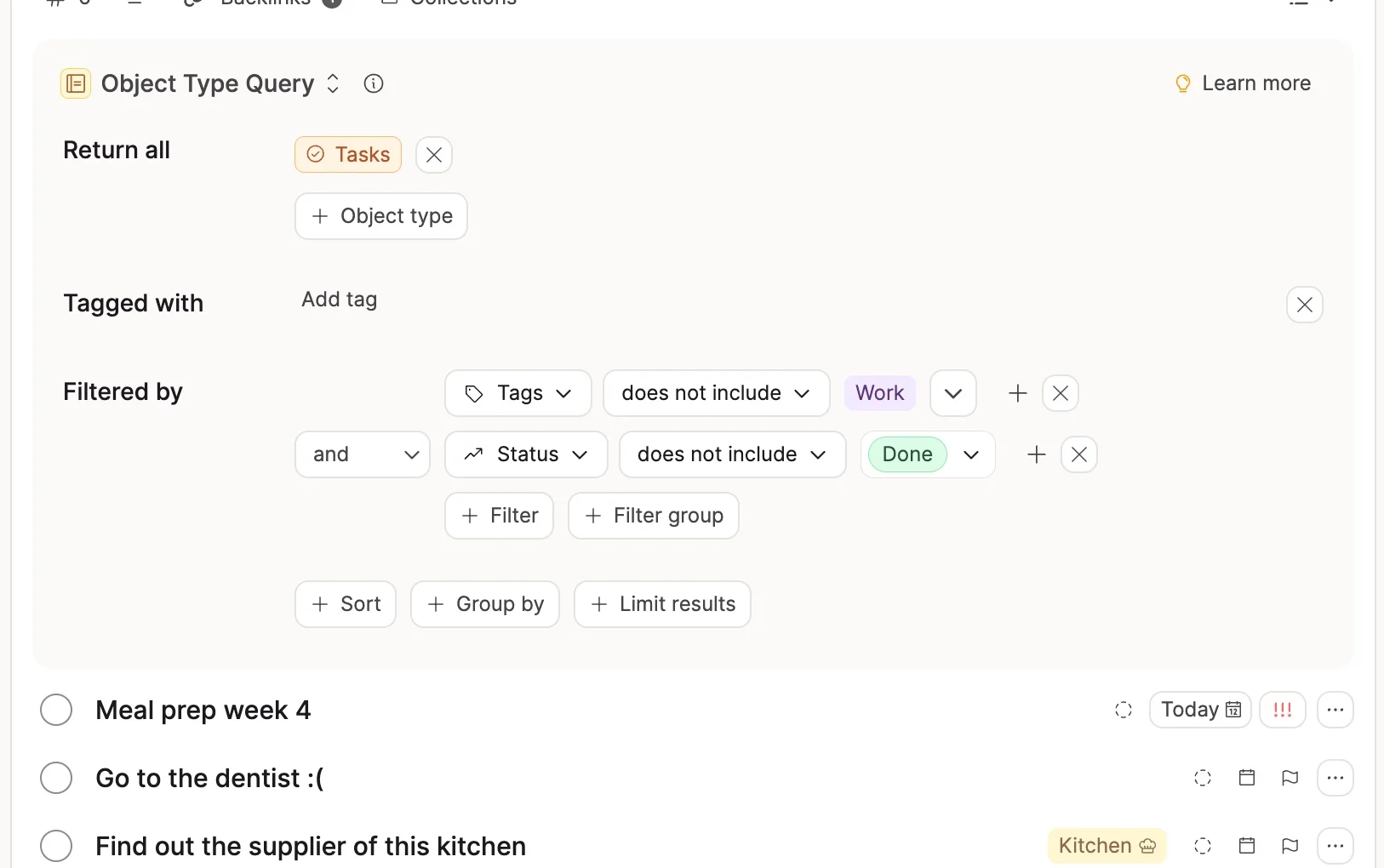Clear the Tagged with row

click(1305, 305)
